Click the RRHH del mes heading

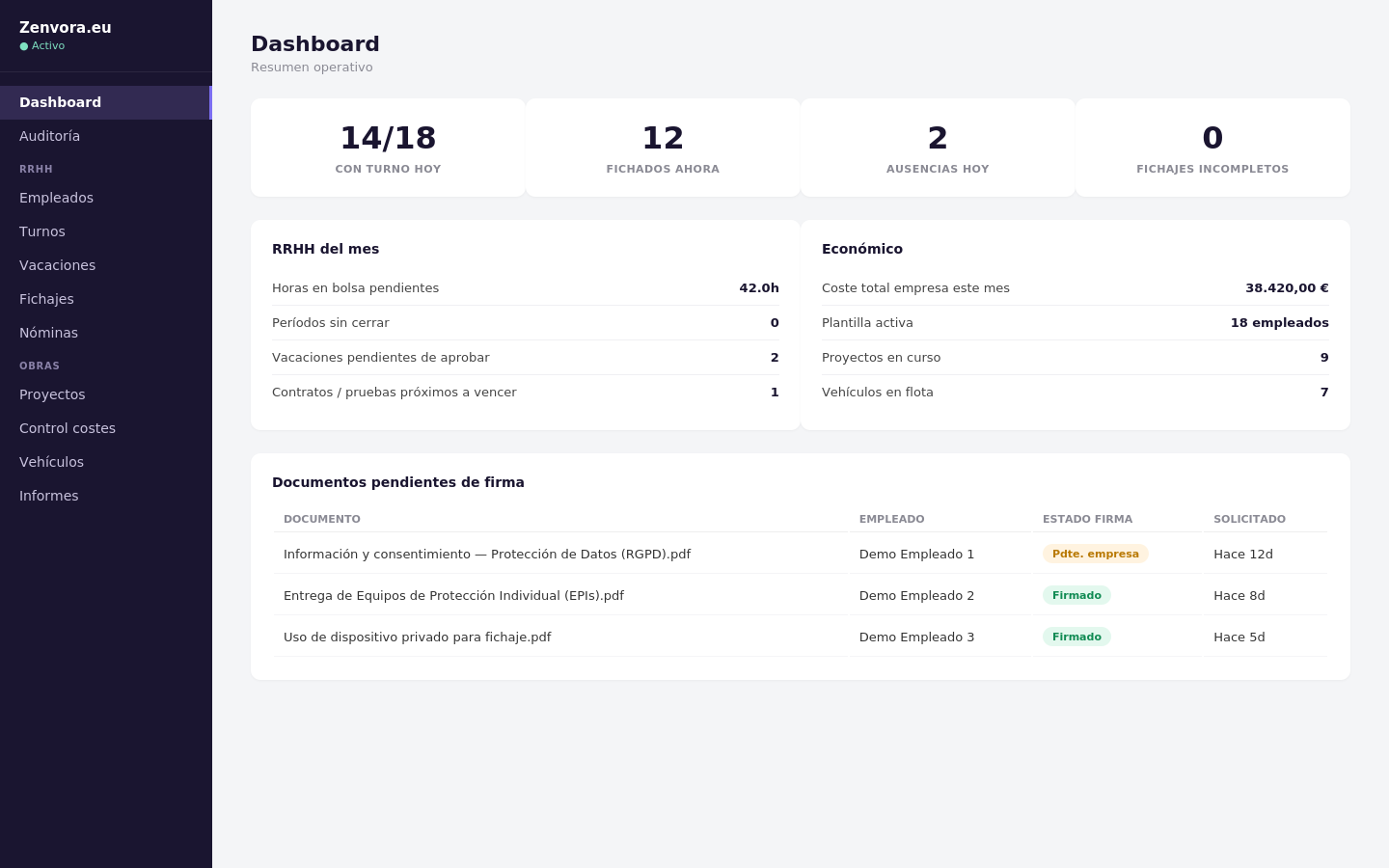[325, 249]
